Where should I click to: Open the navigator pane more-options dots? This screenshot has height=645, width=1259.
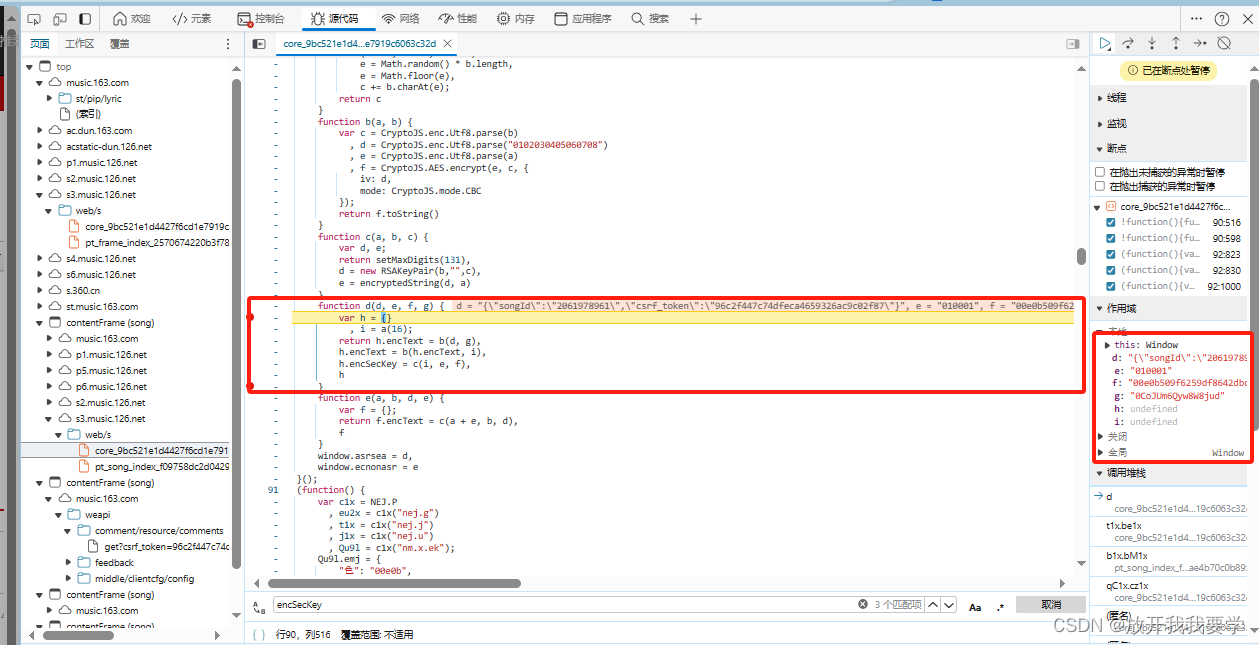(x=228, y=44)
